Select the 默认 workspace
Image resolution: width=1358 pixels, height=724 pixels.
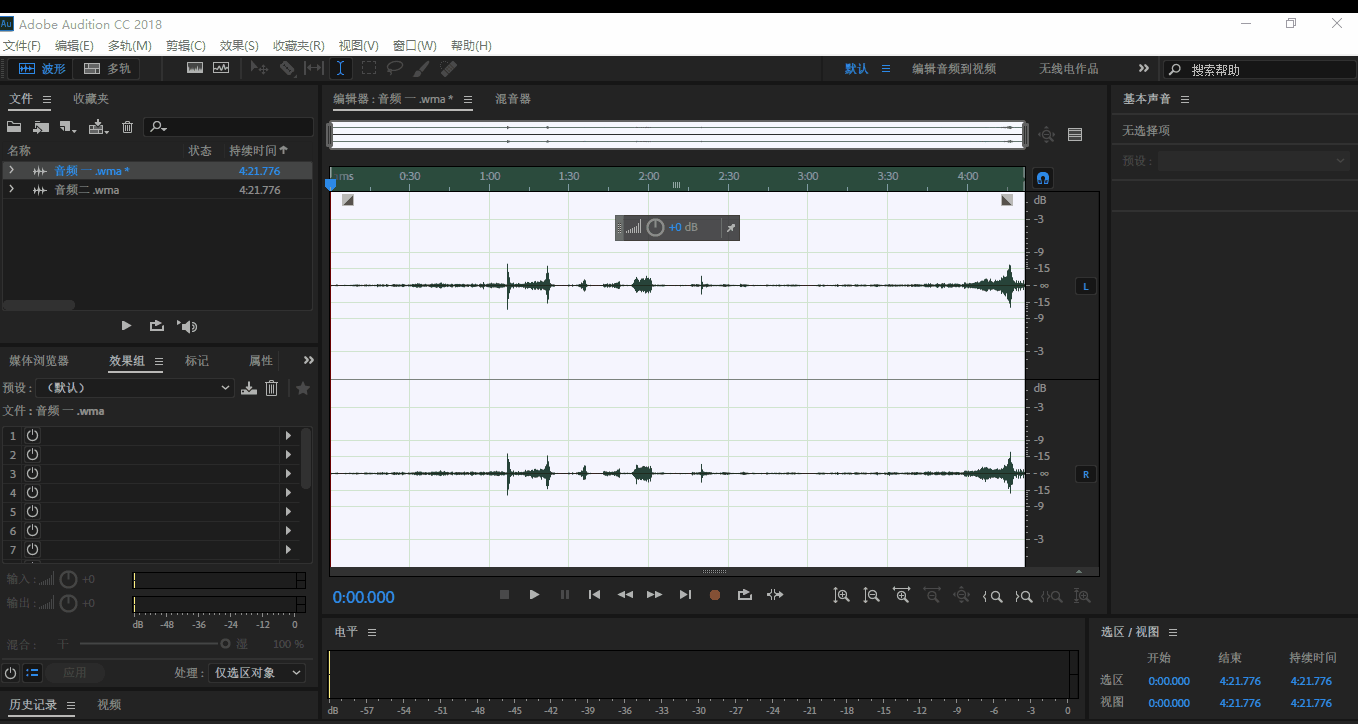click(x=856, y=69)
